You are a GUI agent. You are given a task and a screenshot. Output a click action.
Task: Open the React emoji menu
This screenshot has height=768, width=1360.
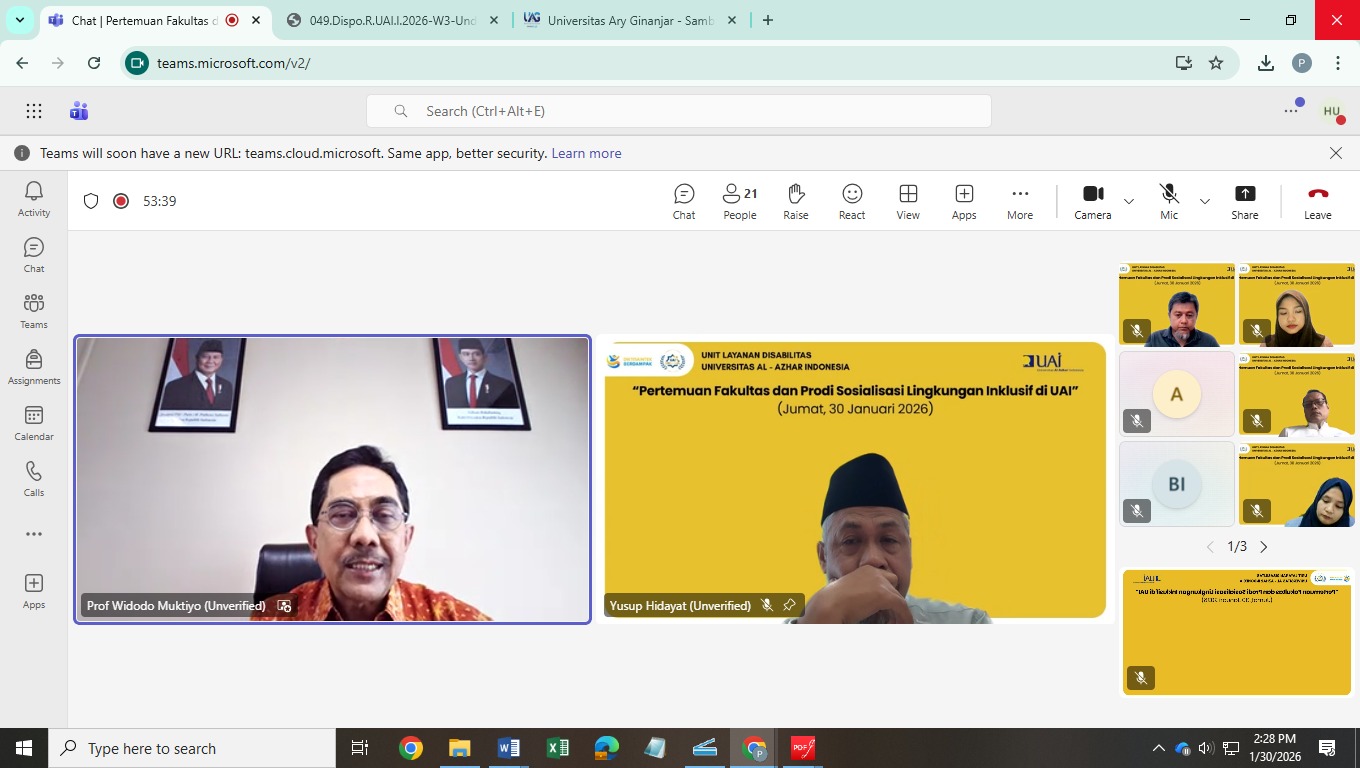pyautogui.click(x=852, y=201)
